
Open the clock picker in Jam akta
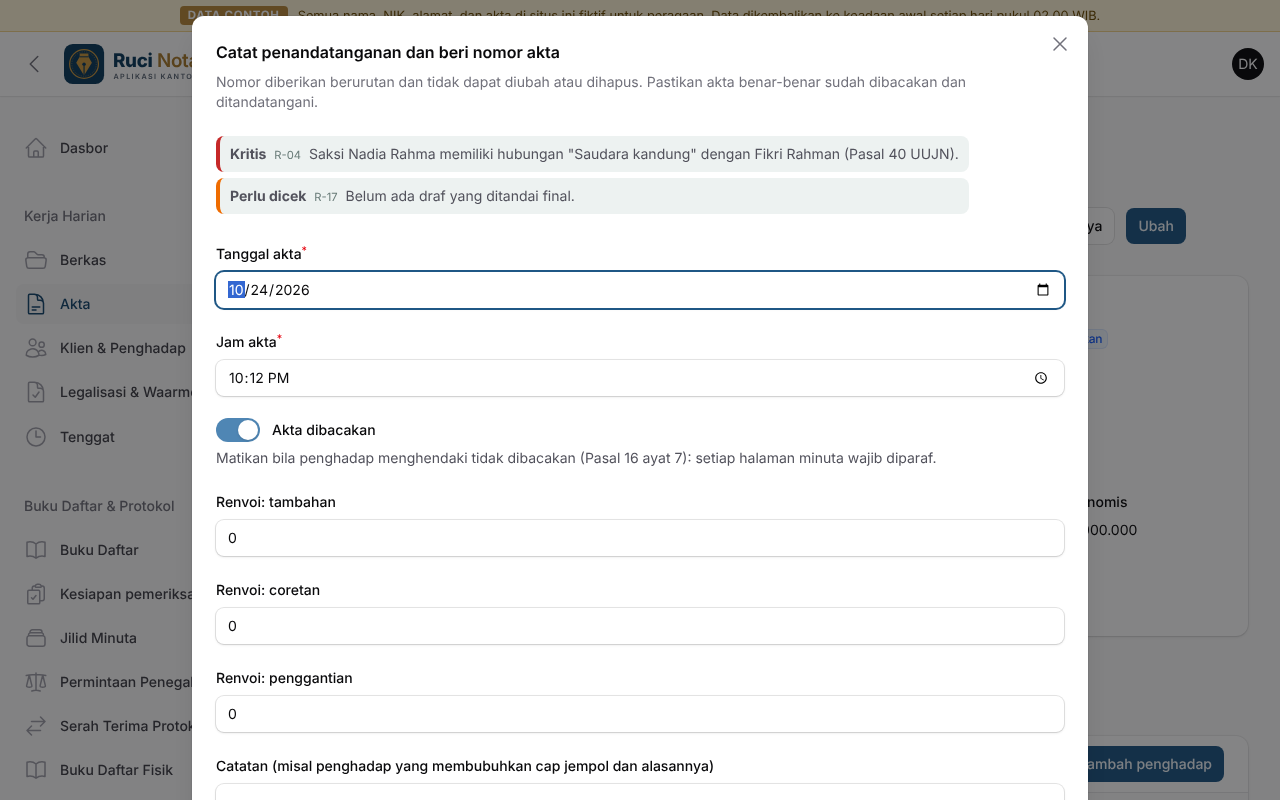coord(1041,378)
